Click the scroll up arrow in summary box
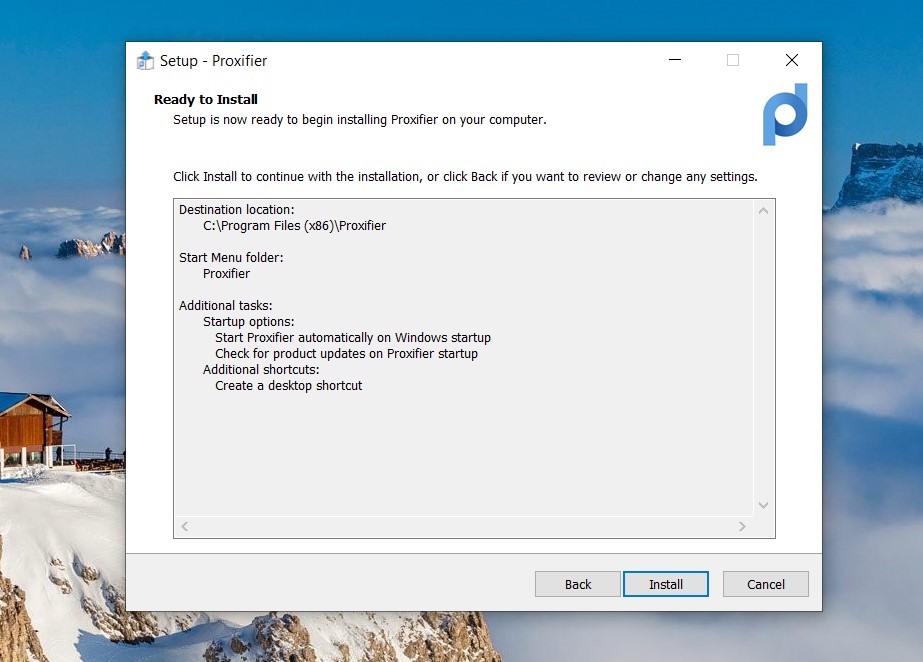Image resolution: width=923 pixels, height=662 pixels. pyautogui.click(x=763, y=211)
